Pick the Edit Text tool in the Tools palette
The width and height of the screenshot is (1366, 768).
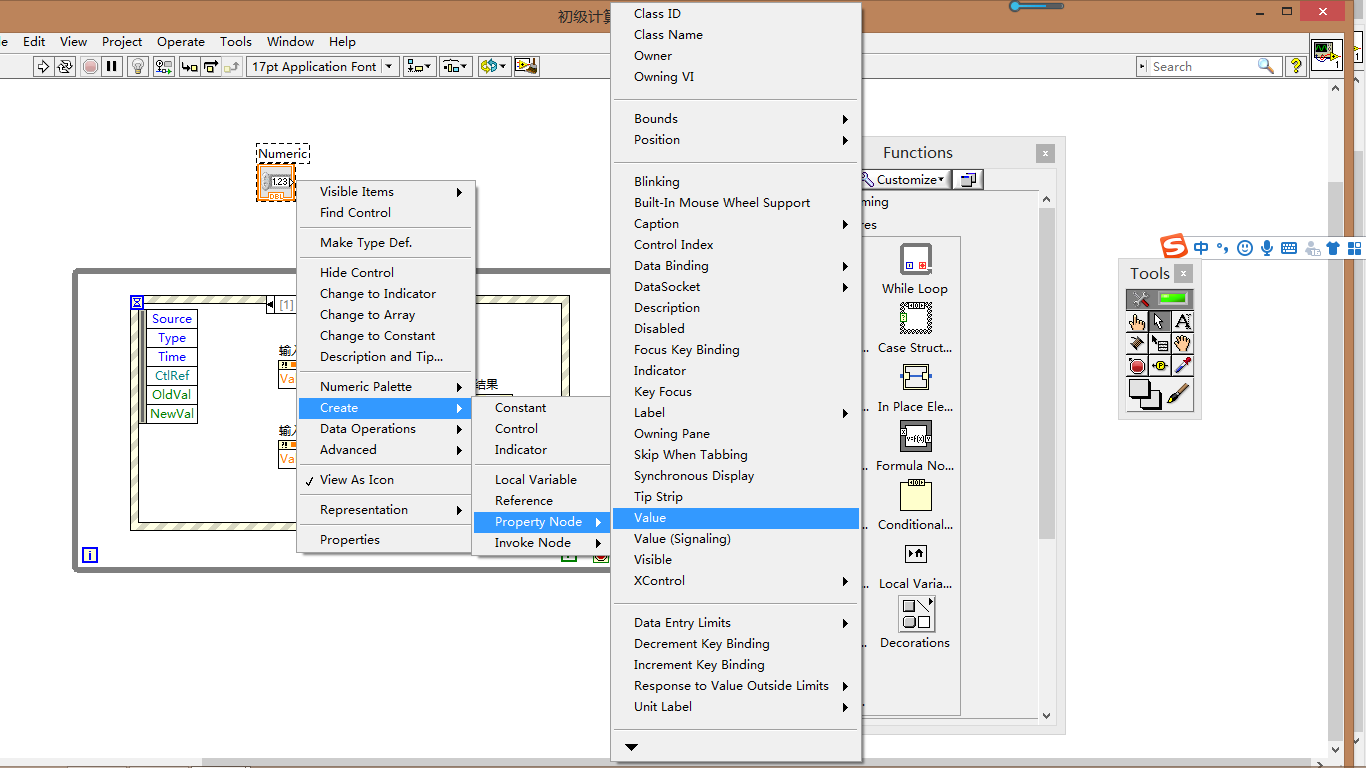tap(1180, 322)
